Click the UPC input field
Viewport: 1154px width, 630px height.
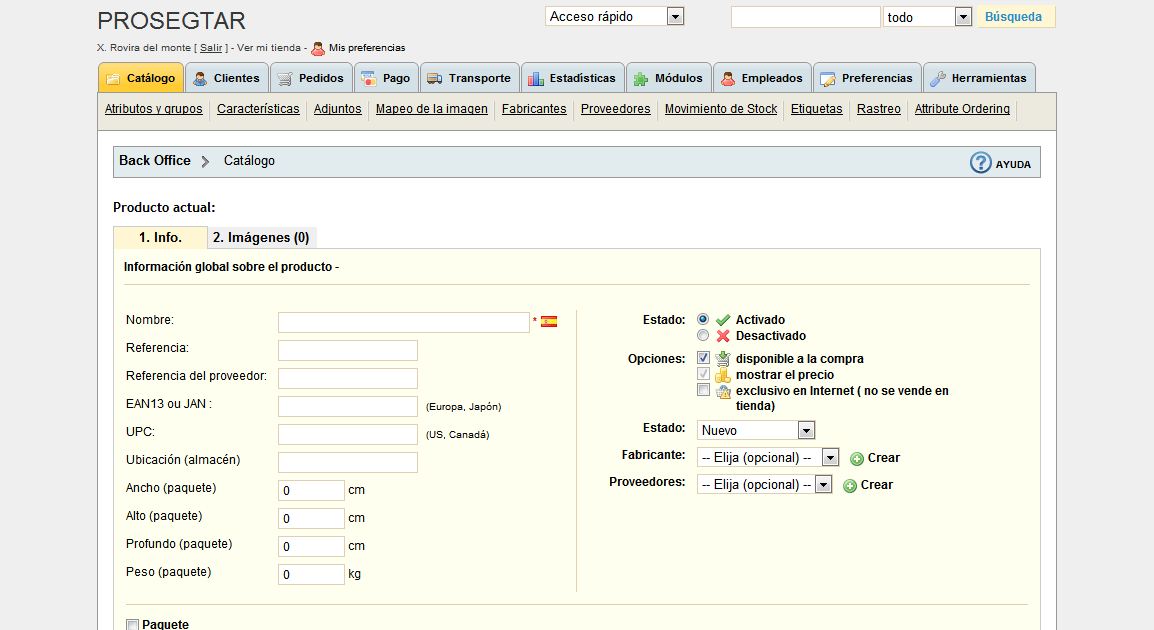coord(347,434)
